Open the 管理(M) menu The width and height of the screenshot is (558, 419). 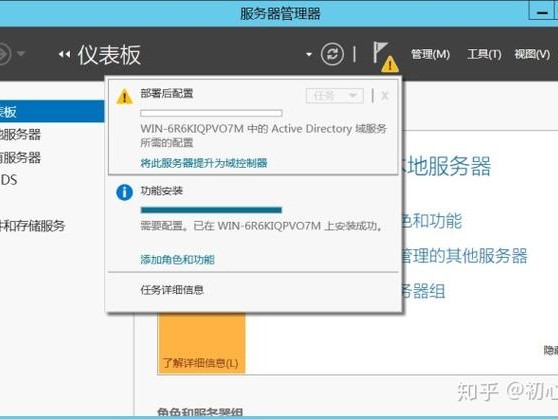[x=430, y=54]
